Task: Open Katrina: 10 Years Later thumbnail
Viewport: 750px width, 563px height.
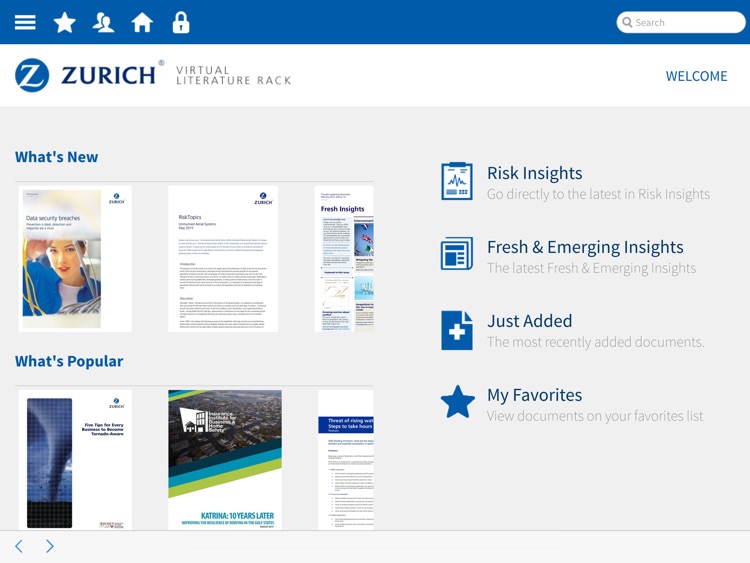Action: [x=225, y=460]
